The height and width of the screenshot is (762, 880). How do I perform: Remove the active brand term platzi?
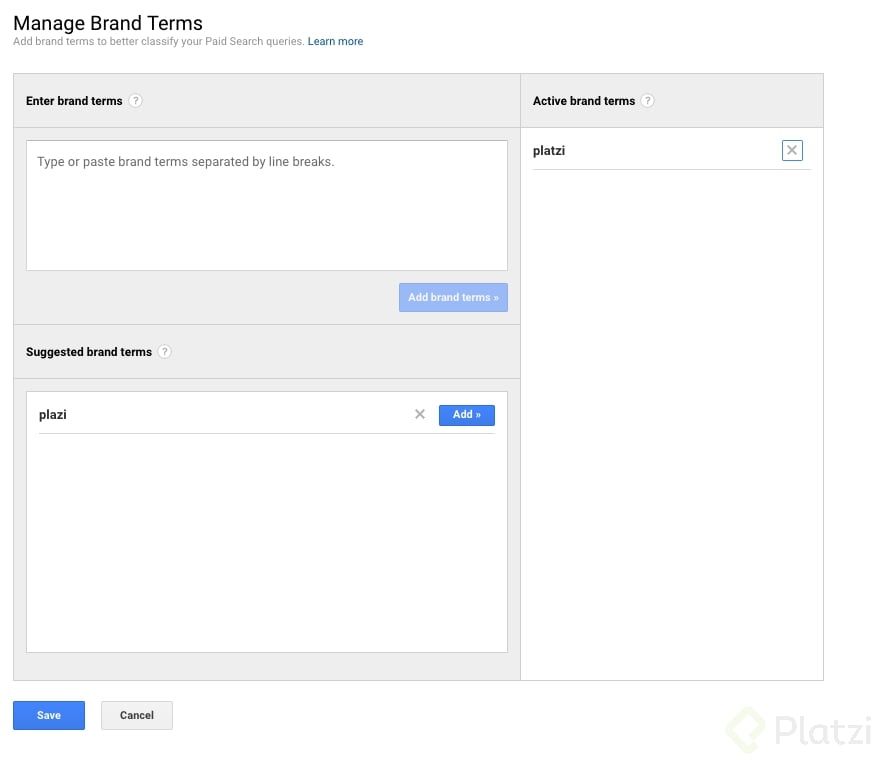792,150
